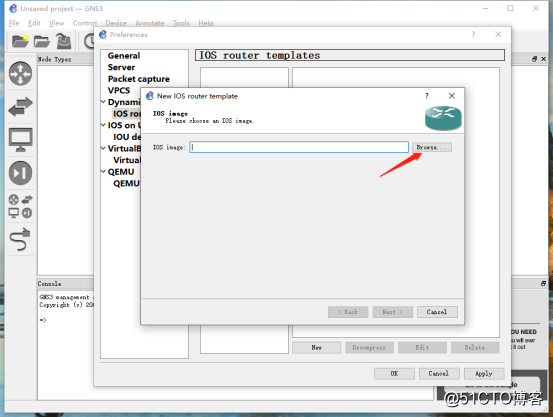Open the Device menu
Screen dimensions: 553x417
tap(116, 23)
